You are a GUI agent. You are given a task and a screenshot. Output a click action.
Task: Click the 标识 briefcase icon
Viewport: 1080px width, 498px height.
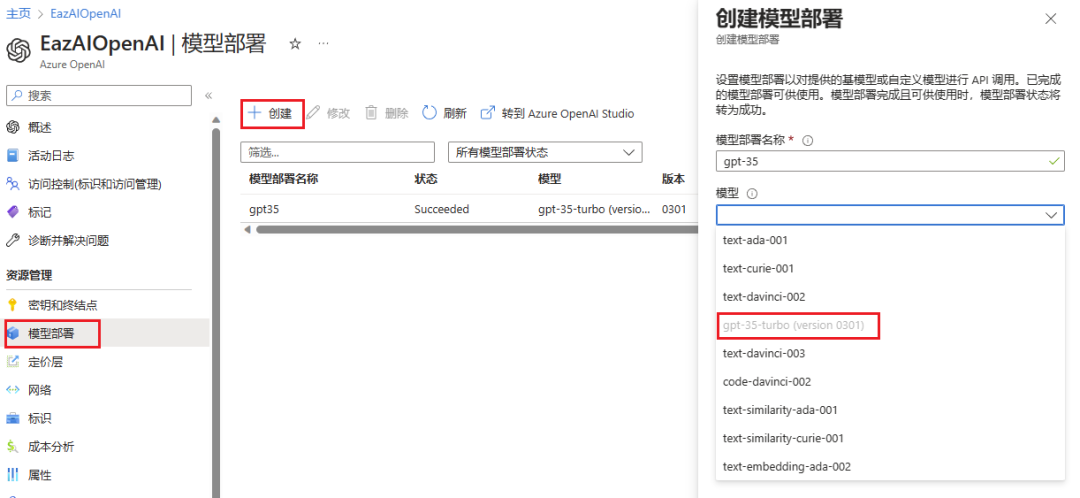coord(12,418)
